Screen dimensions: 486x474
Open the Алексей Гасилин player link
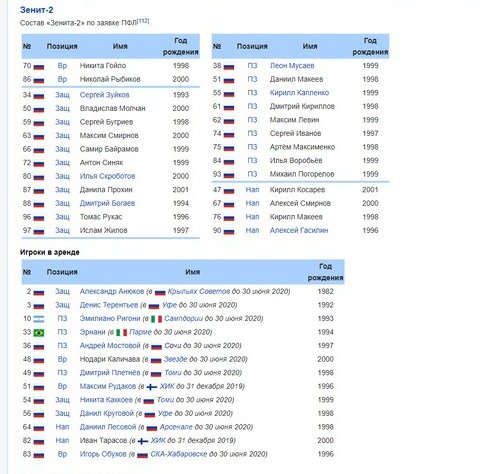coord(299,230)
